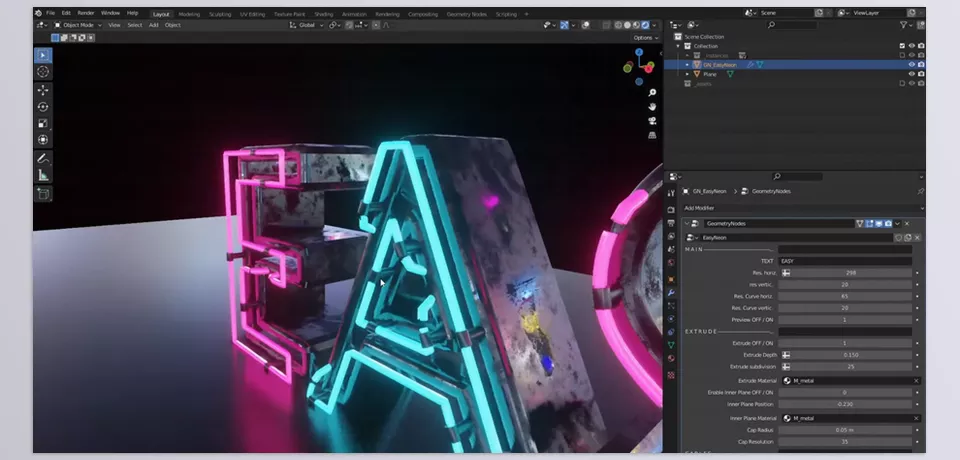Expand the Plane tree item

pos(687,74)
